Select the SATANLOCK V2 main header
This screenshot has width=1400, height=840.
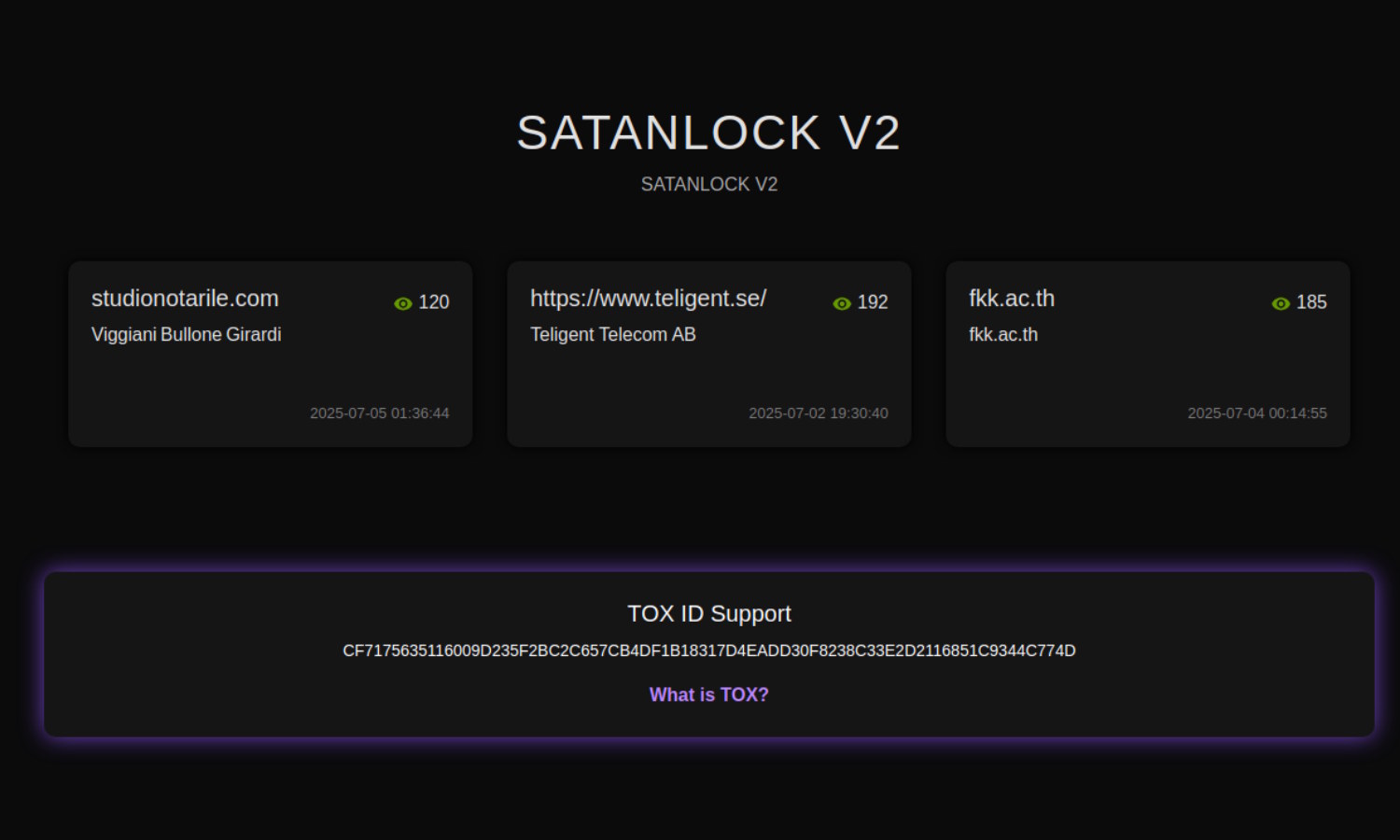point(709,133)
